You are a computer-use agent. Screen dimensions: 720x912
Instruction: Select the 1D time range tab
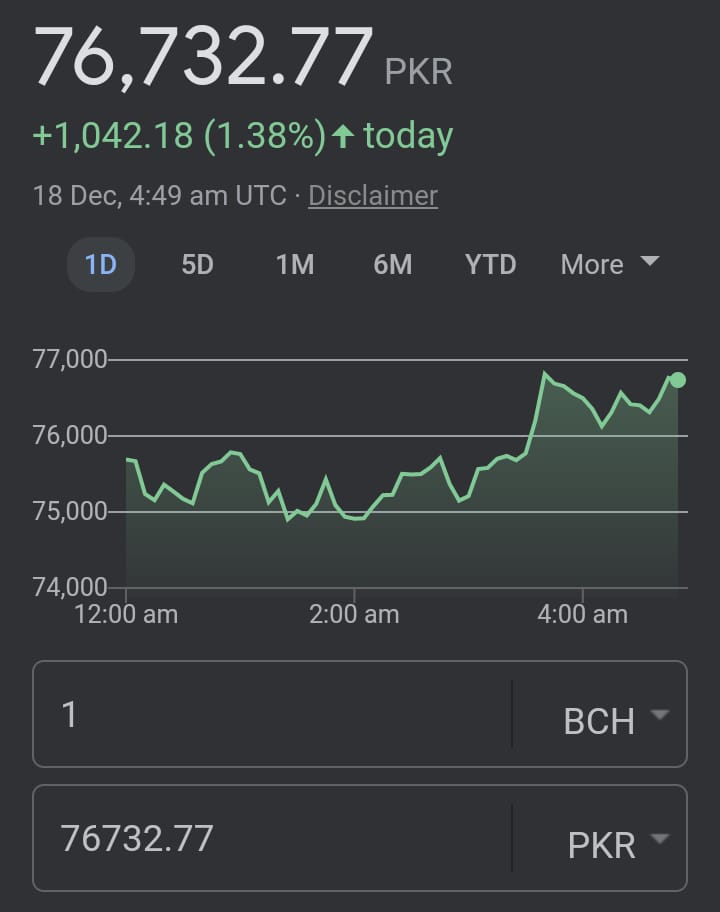click(x=101, y=265)
